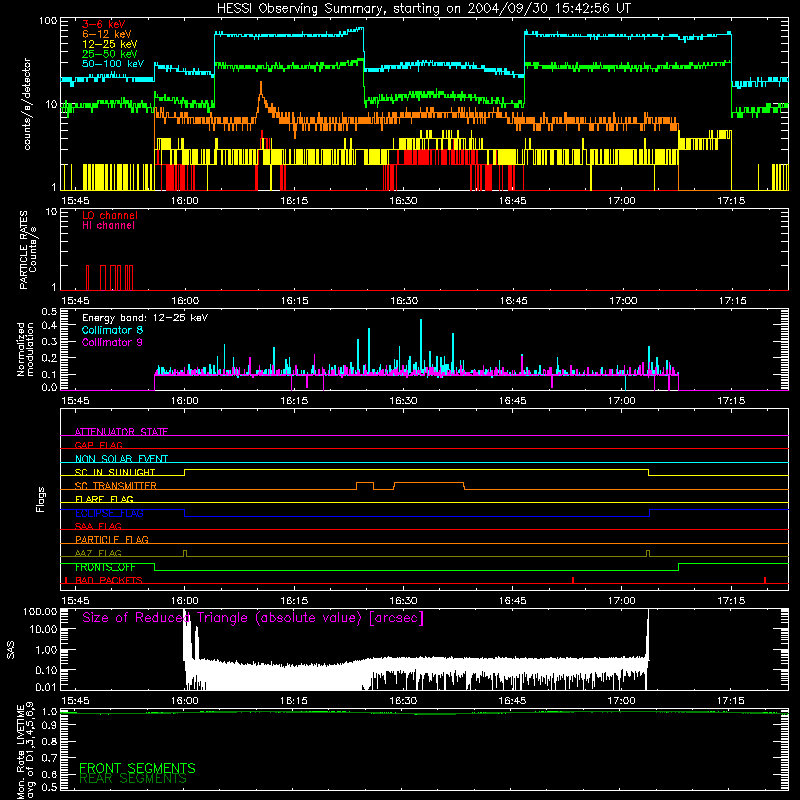Click the GAP_FLAG label

point(98,445)
